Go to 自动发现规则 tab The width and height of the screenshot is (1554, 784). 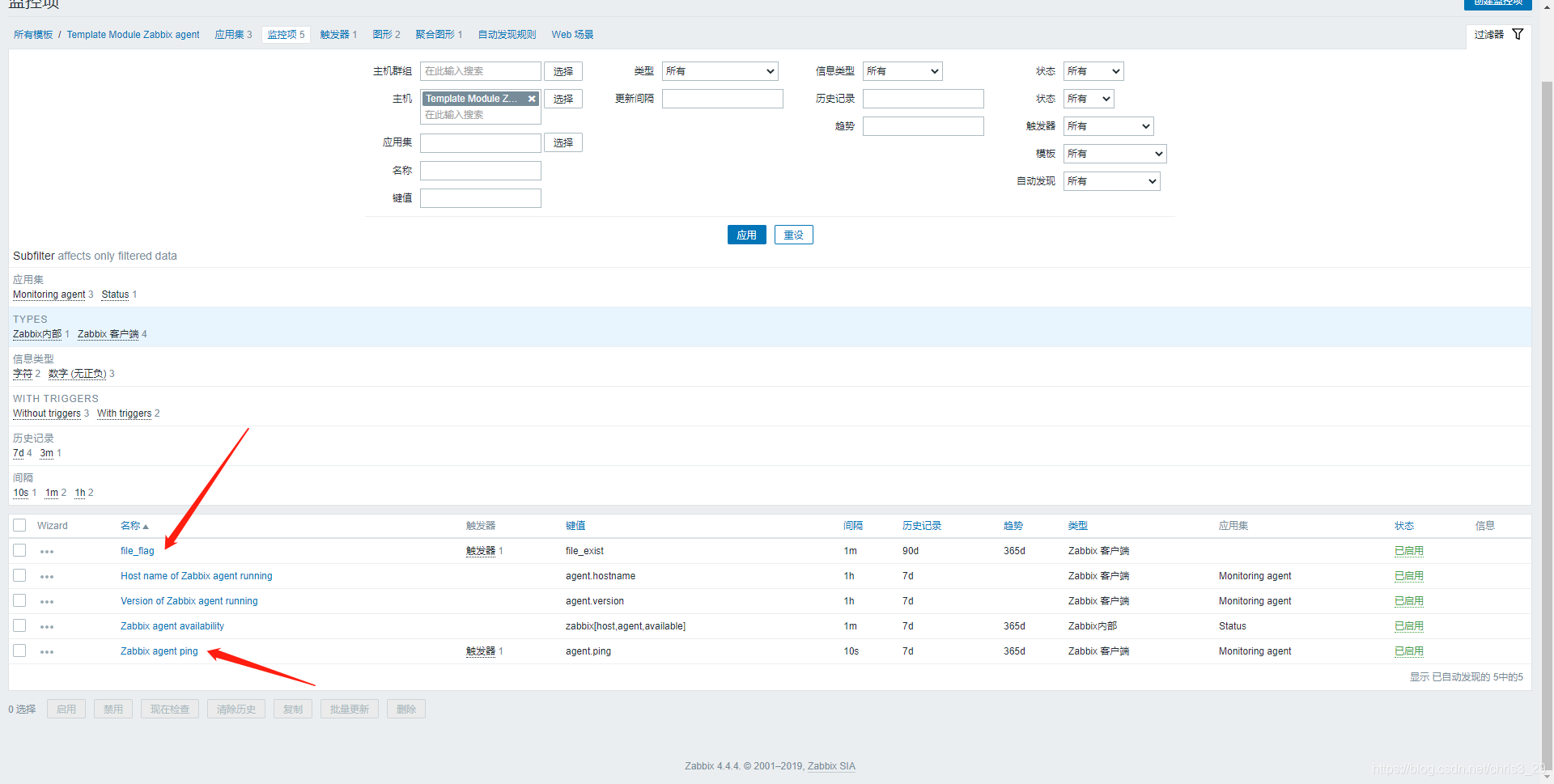point(507,35)
